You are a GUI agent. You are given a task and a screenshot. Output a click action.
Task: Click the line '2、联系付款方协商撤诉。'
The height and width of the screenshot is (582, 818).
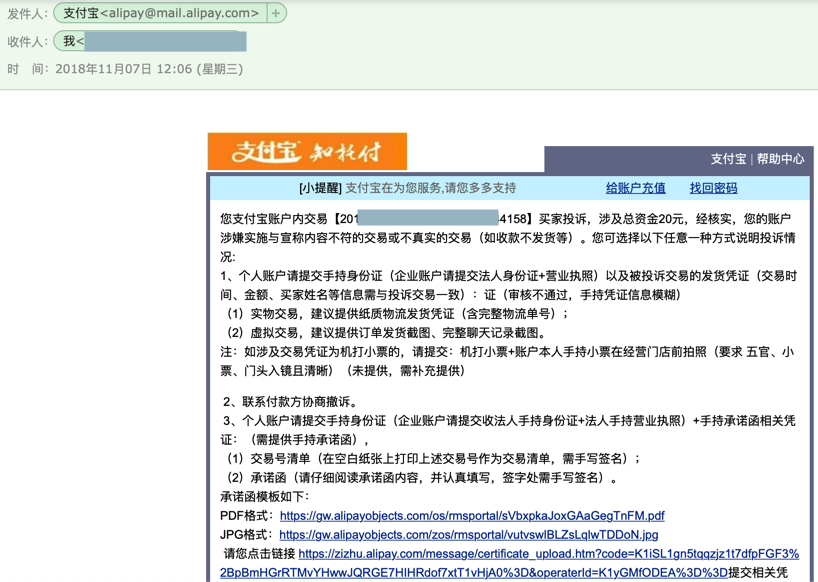(291, 402)
